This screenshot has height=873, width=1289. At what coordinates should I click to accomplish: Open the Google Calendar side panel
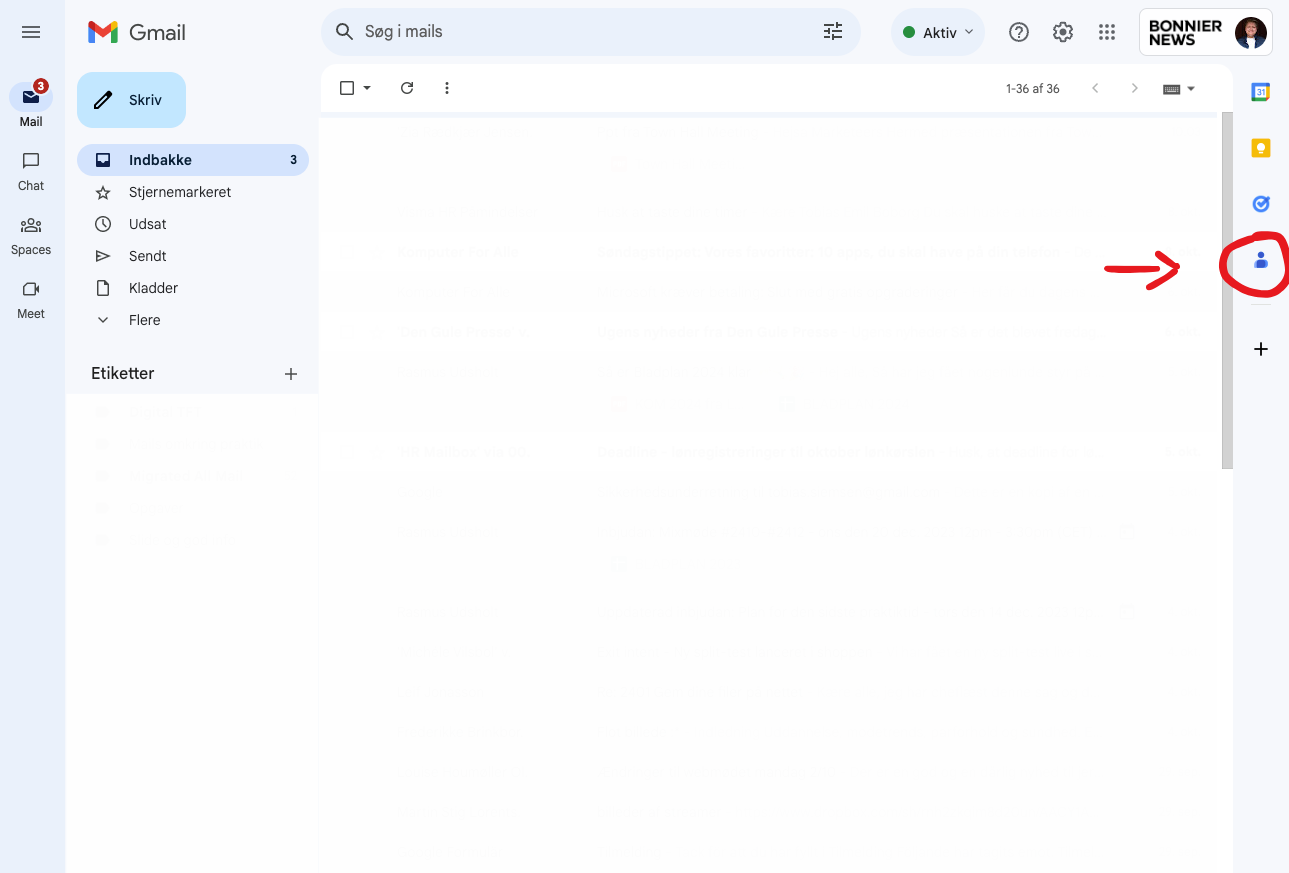tap(1260, 91)
